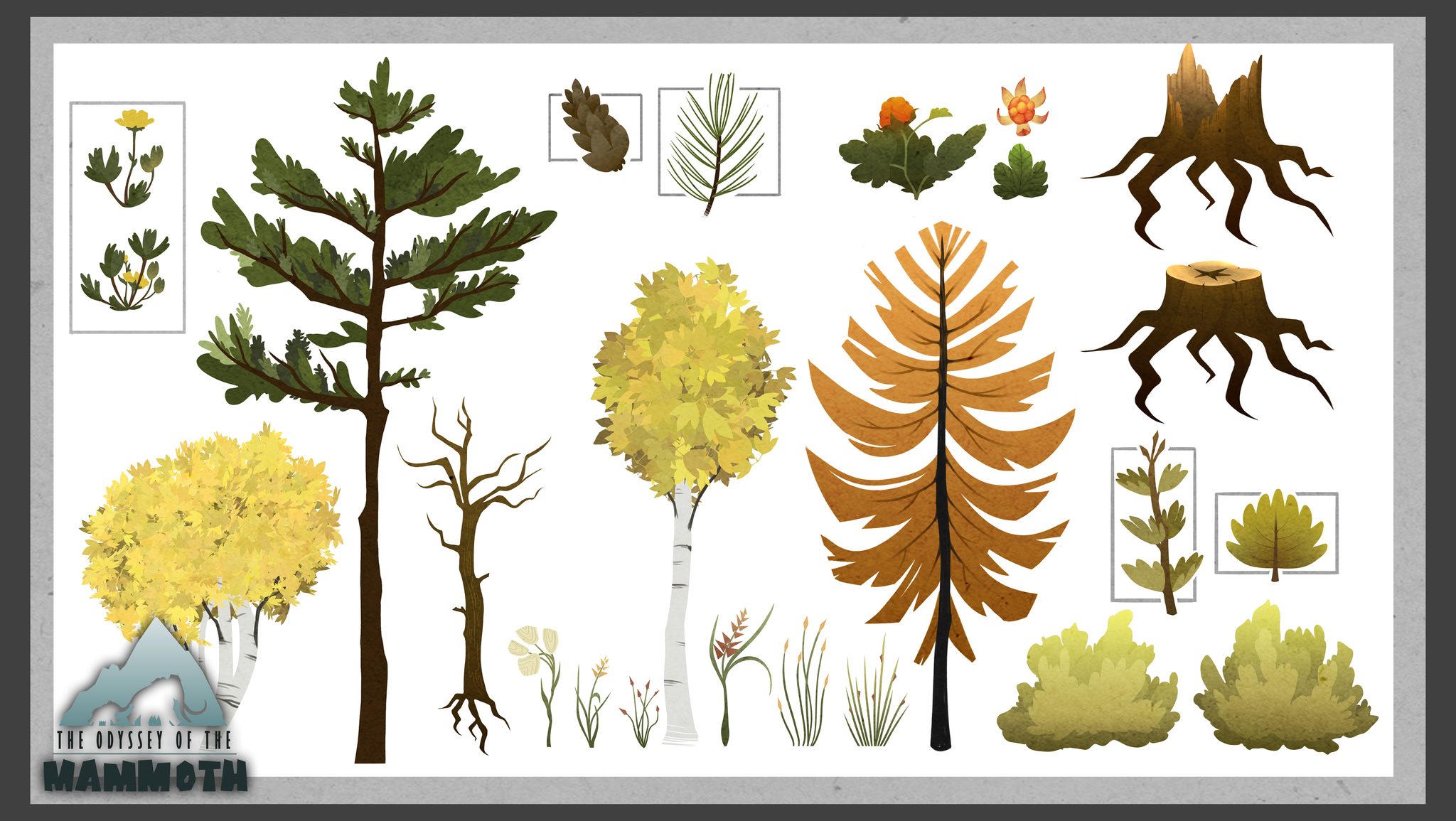
Task: Click the cloudberry plant with orange berry
Action: 911,148
